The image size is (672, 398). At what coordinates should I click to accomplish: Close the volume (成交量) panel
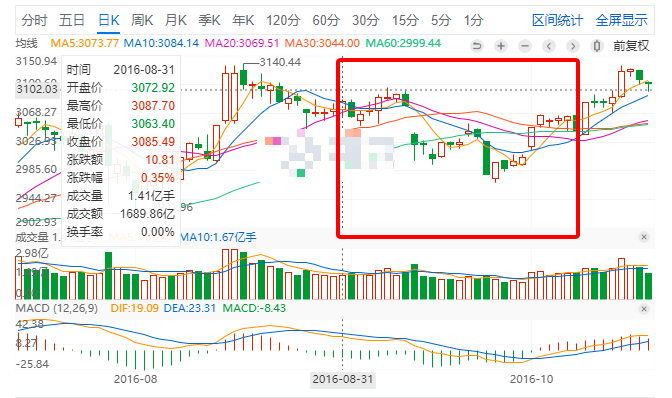[x=644, y=237]
